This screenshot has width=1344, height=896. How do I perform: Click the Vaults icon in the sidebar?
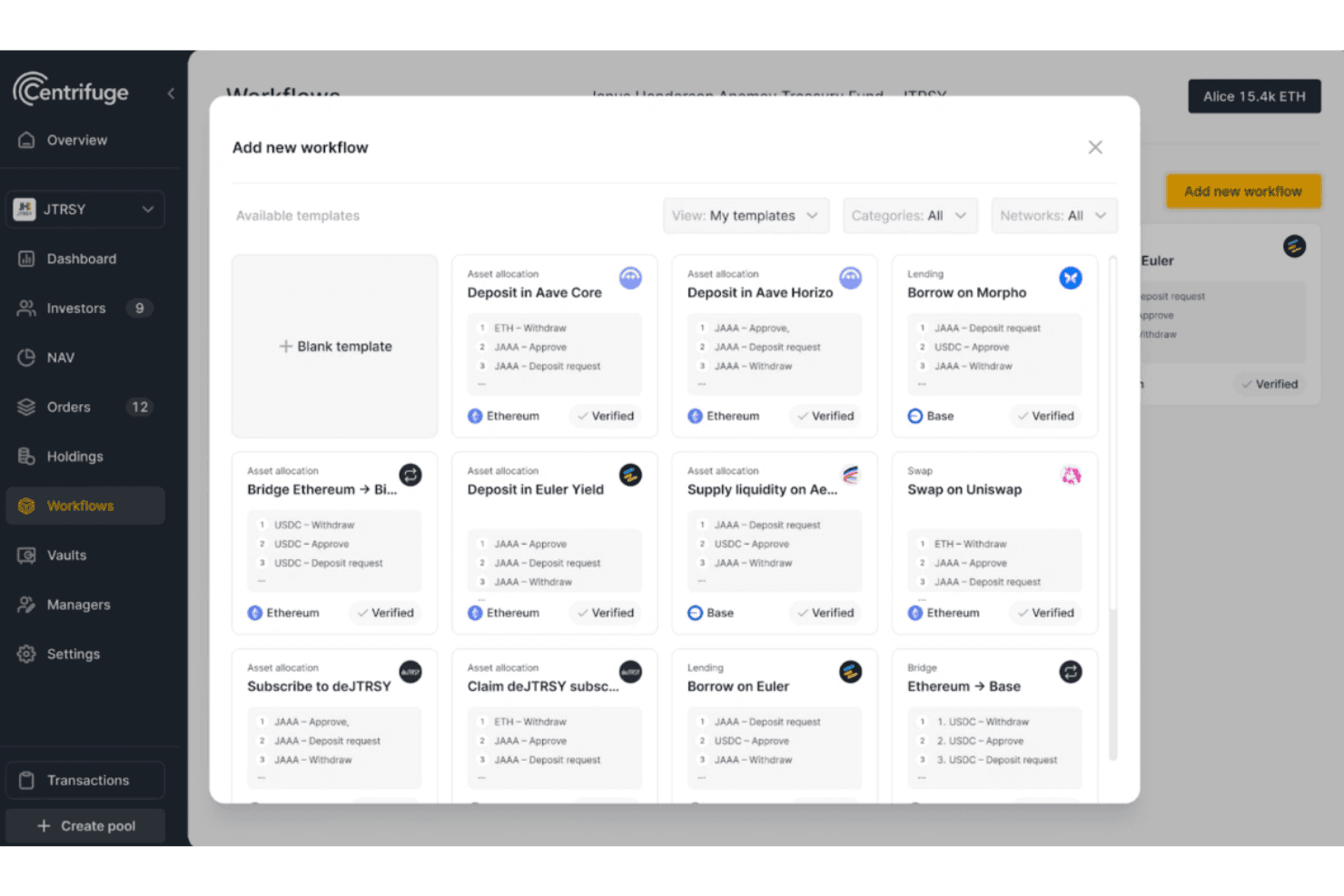26,556
